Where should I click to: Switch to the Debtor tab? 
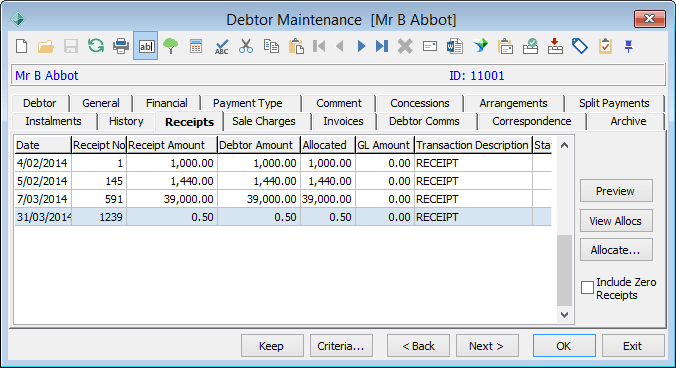40,103
